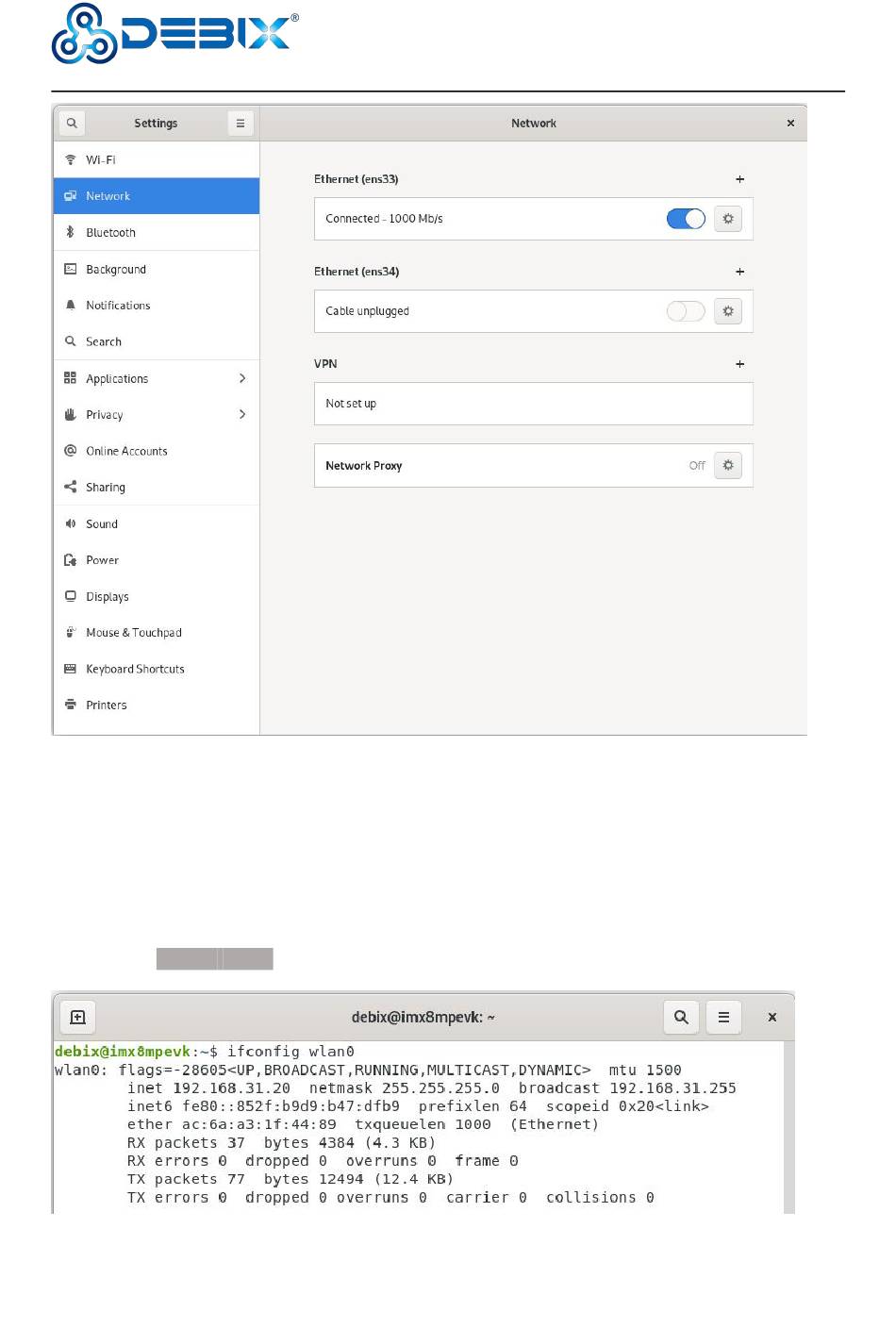Image resolution: width=896 pixels, height=1328 pixels.
Task: Click the Mouse & Touchpad icon
Action: tap(71, 633)
